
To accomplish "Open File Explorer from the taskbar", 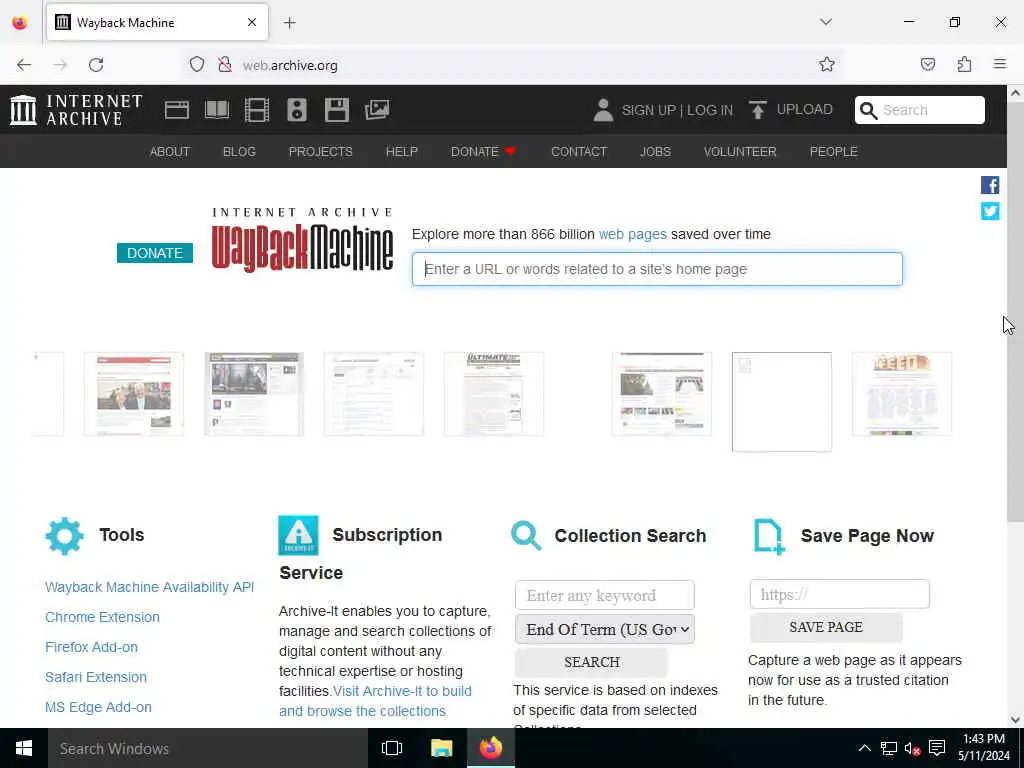I will 441,748.
